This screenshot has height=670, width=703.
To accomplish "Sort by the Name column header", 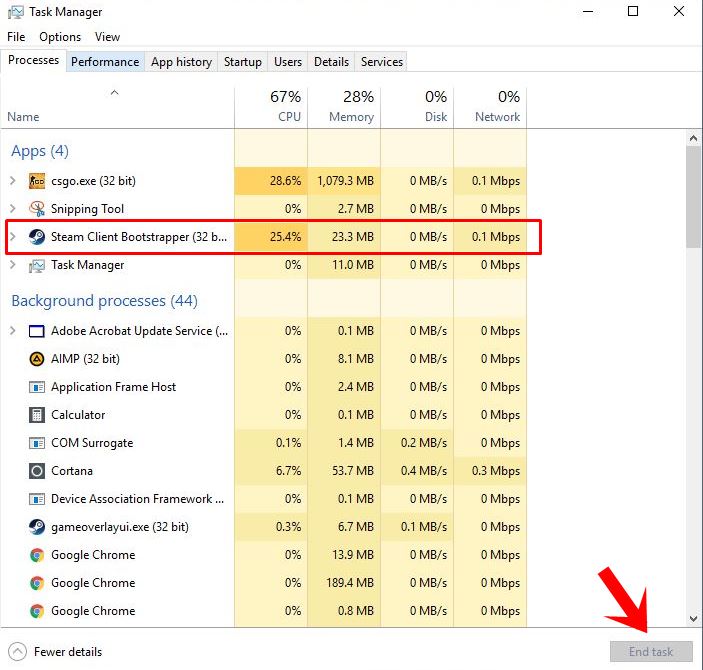I will coord(117,108).
